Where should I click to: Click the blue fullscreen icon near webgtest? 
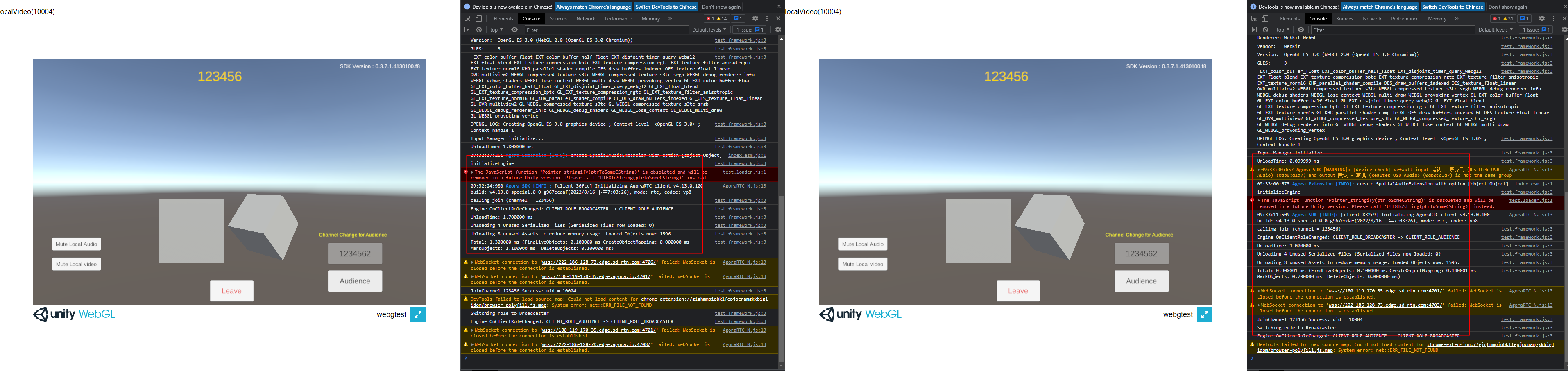point(418,314)
